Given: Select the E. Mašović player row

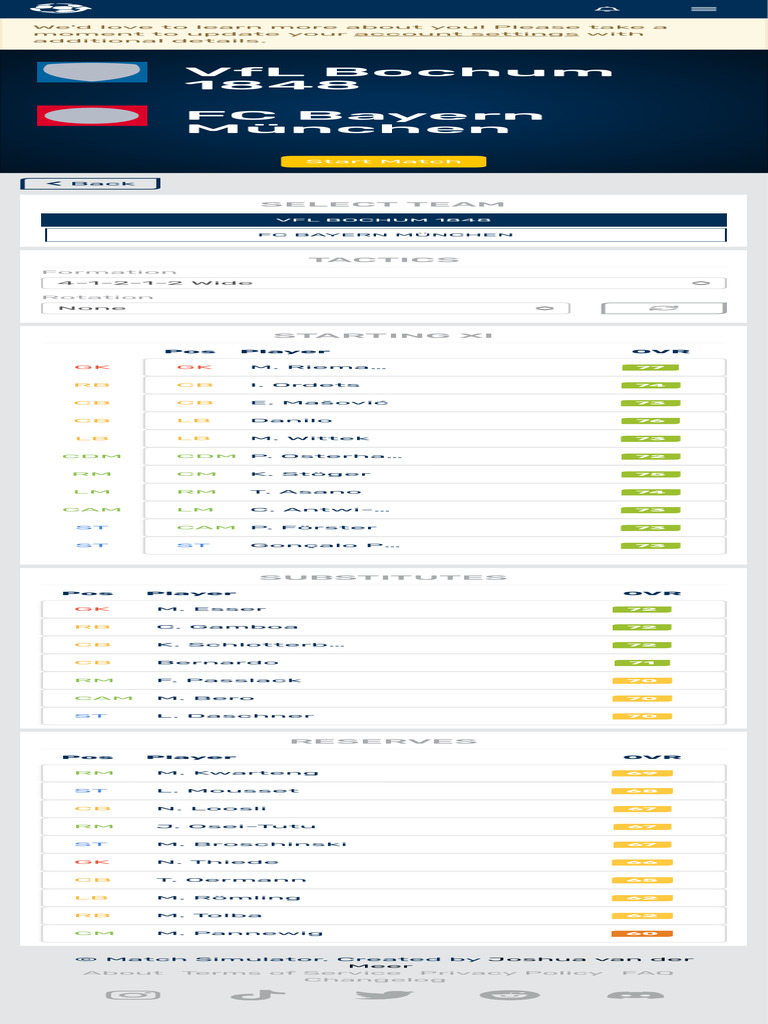Looking at the screenshot, I should click(435, 402).
